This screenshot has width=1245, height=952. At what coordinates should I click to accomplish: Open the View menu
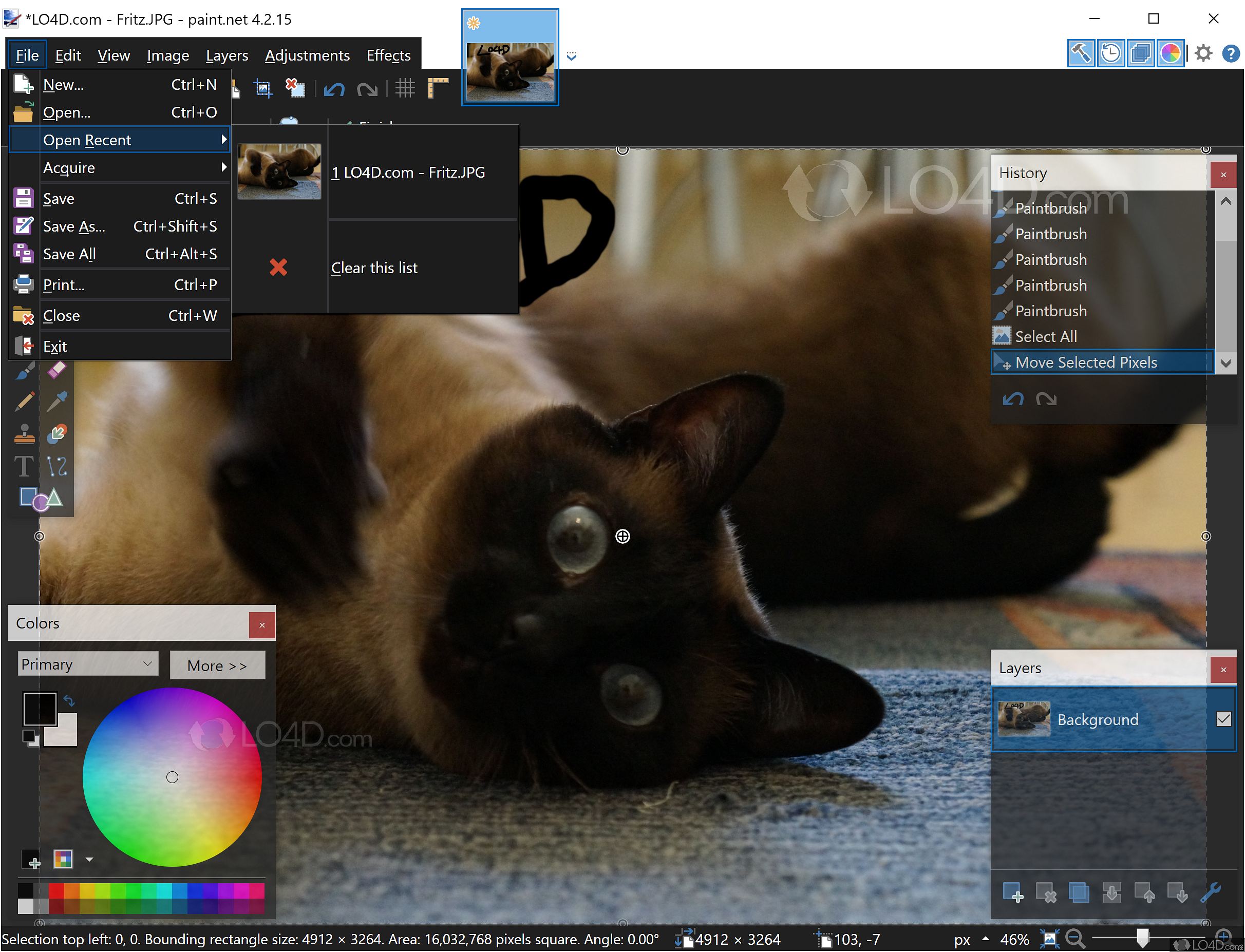114,55
